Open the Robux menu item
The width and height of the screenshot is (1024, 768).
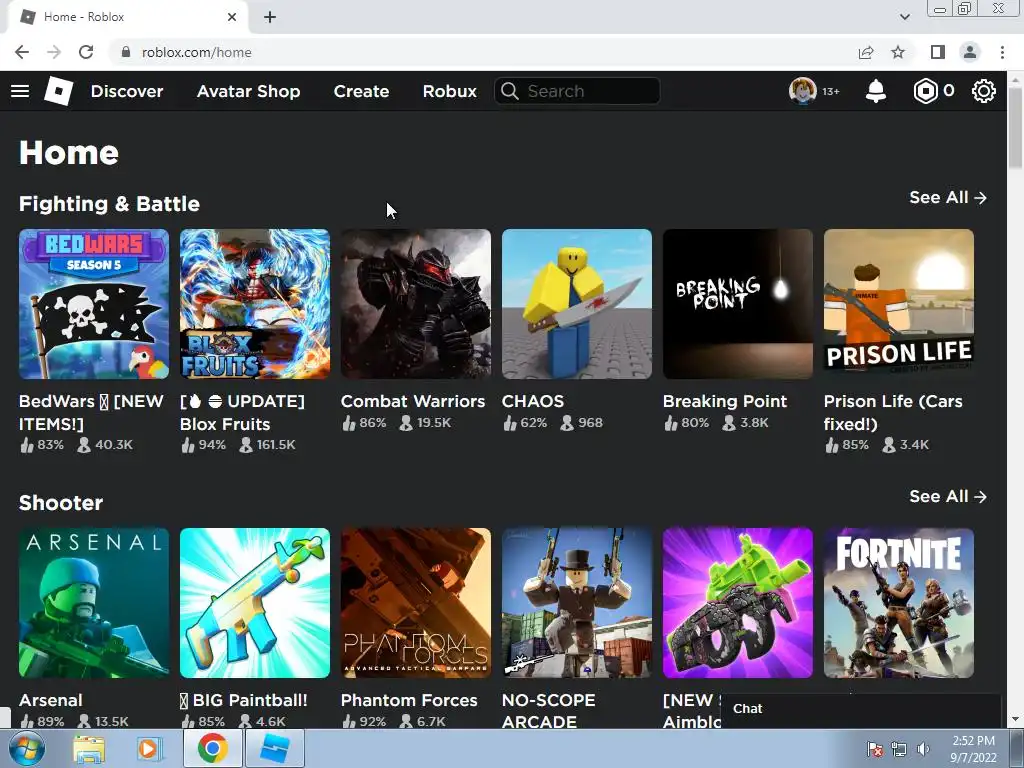coord(449,91)
